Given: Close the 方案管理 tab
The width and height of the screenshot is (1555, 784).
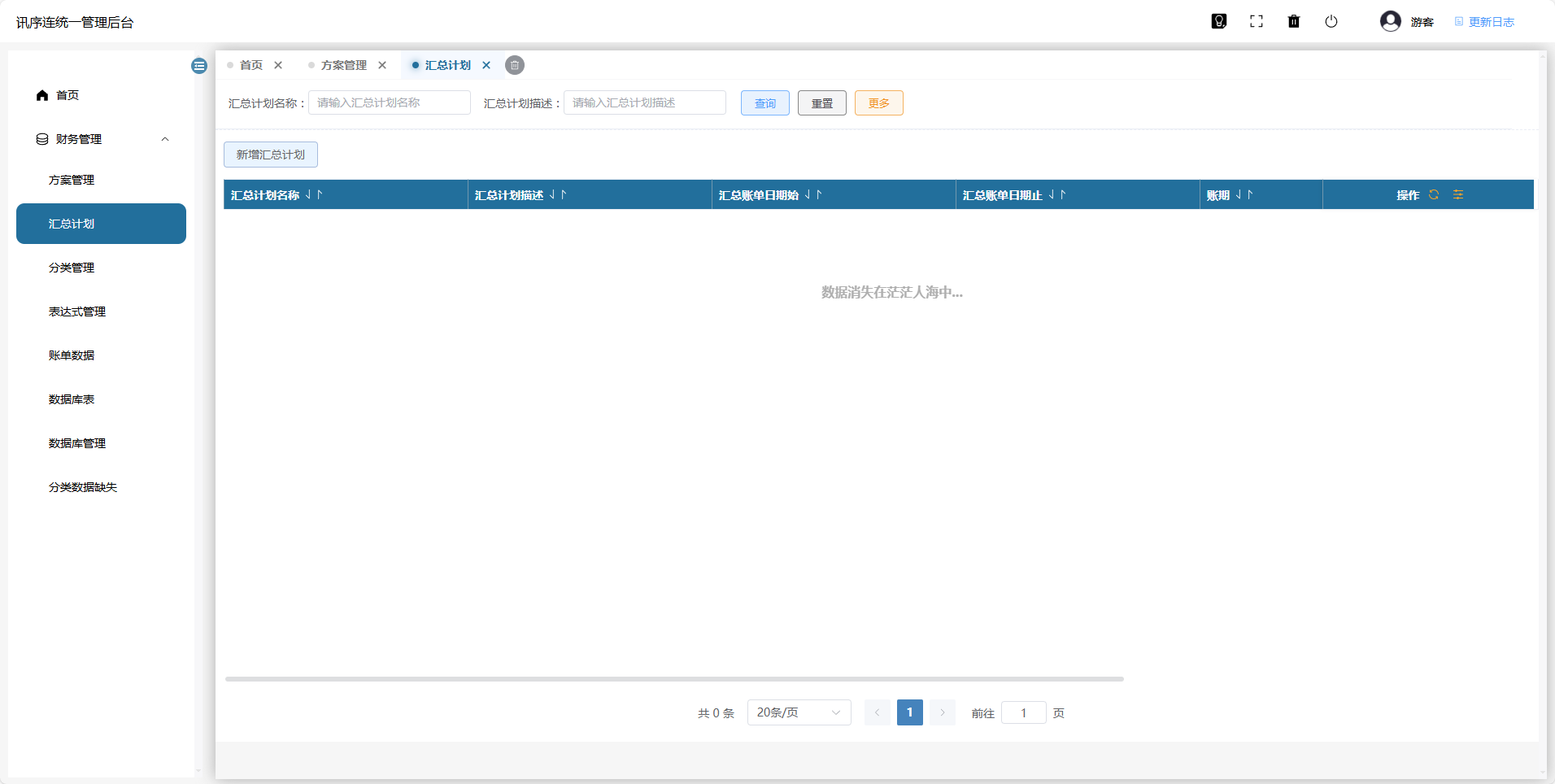Looking at the screenshot, I should 382,65.
